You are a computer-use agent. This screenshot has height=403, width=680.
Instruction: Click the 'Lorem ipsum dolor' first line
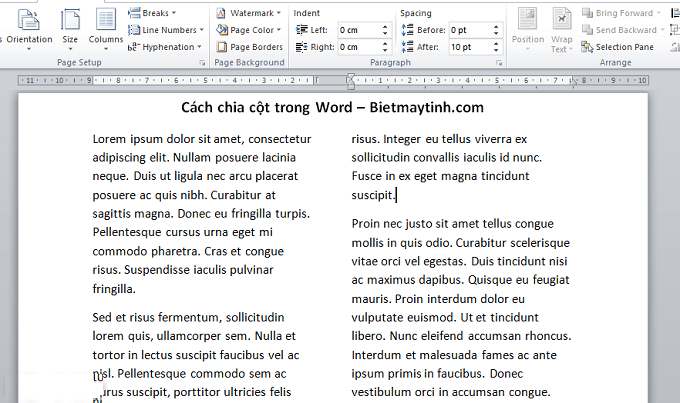(x=202, y=139)
